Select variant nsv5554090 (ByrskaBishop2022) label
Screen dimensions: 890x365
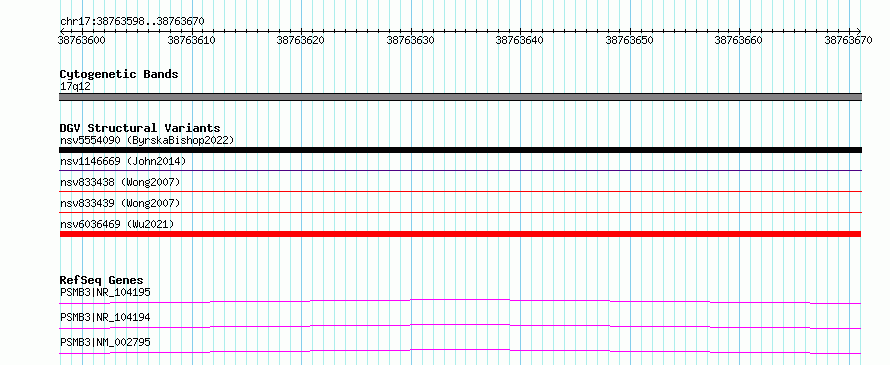(x=147, y=140)
